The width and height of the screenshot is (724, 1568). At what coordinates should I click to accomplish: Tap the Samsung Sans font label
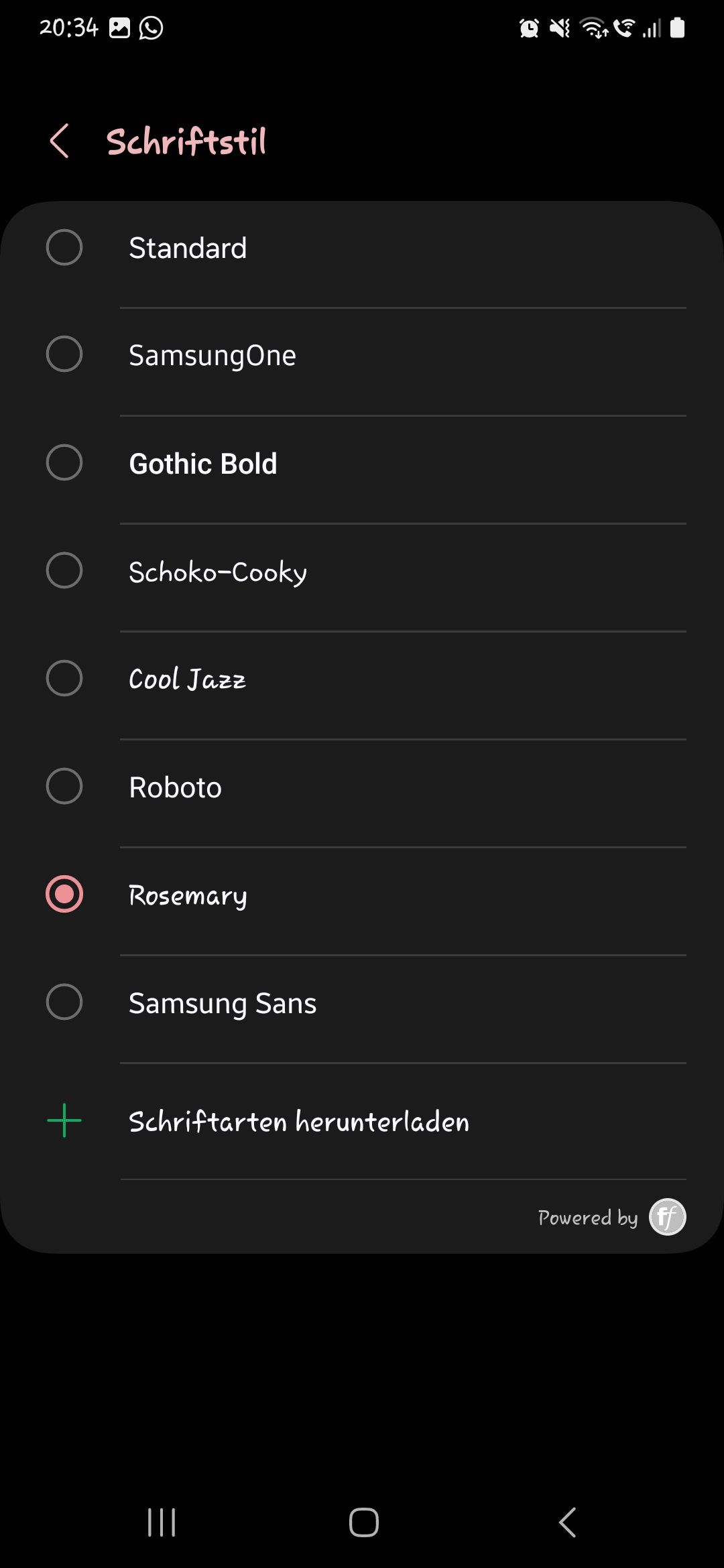click(223, 1003)
